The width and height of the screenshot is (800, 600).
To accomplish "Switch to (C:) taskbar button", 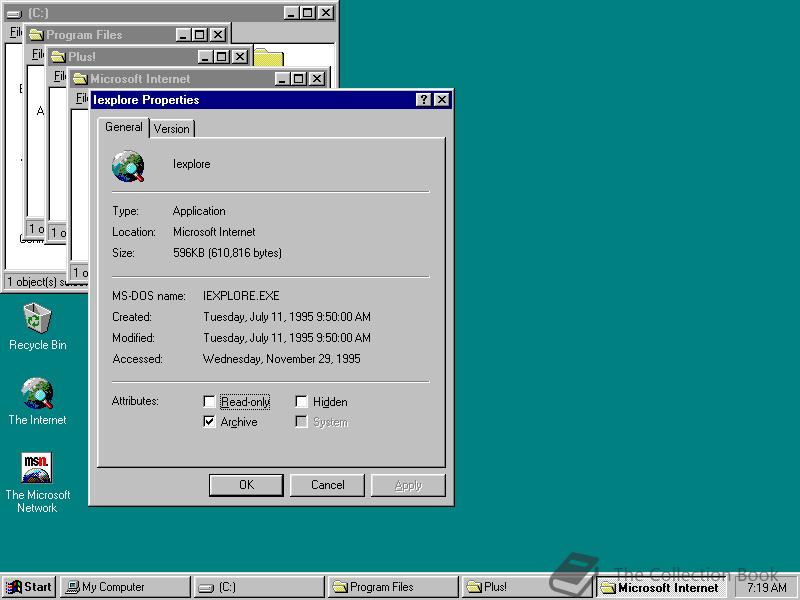I will point(259,587).
